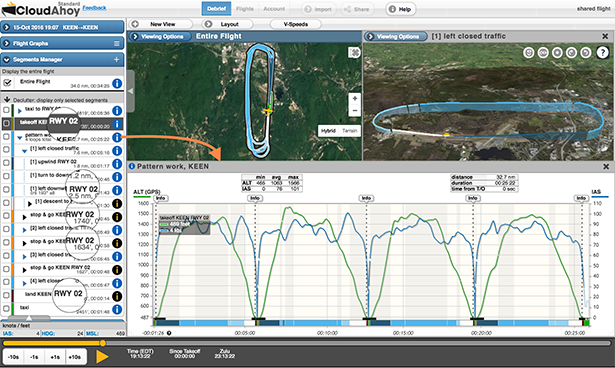Image resolution: width=615 pixels, height=368 pixels.
Task: Open info for [1] upwind RWY 02
Action: (x=117, y=164)
